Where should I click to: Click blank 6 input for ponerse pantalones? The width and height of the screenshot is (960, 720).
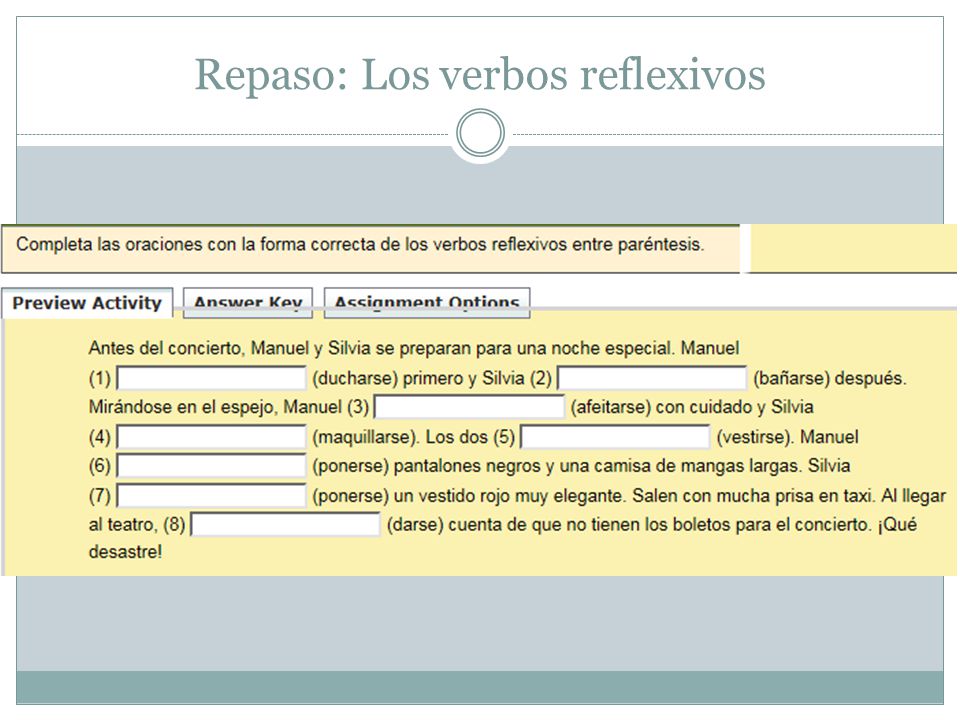[x=211, y=466]
